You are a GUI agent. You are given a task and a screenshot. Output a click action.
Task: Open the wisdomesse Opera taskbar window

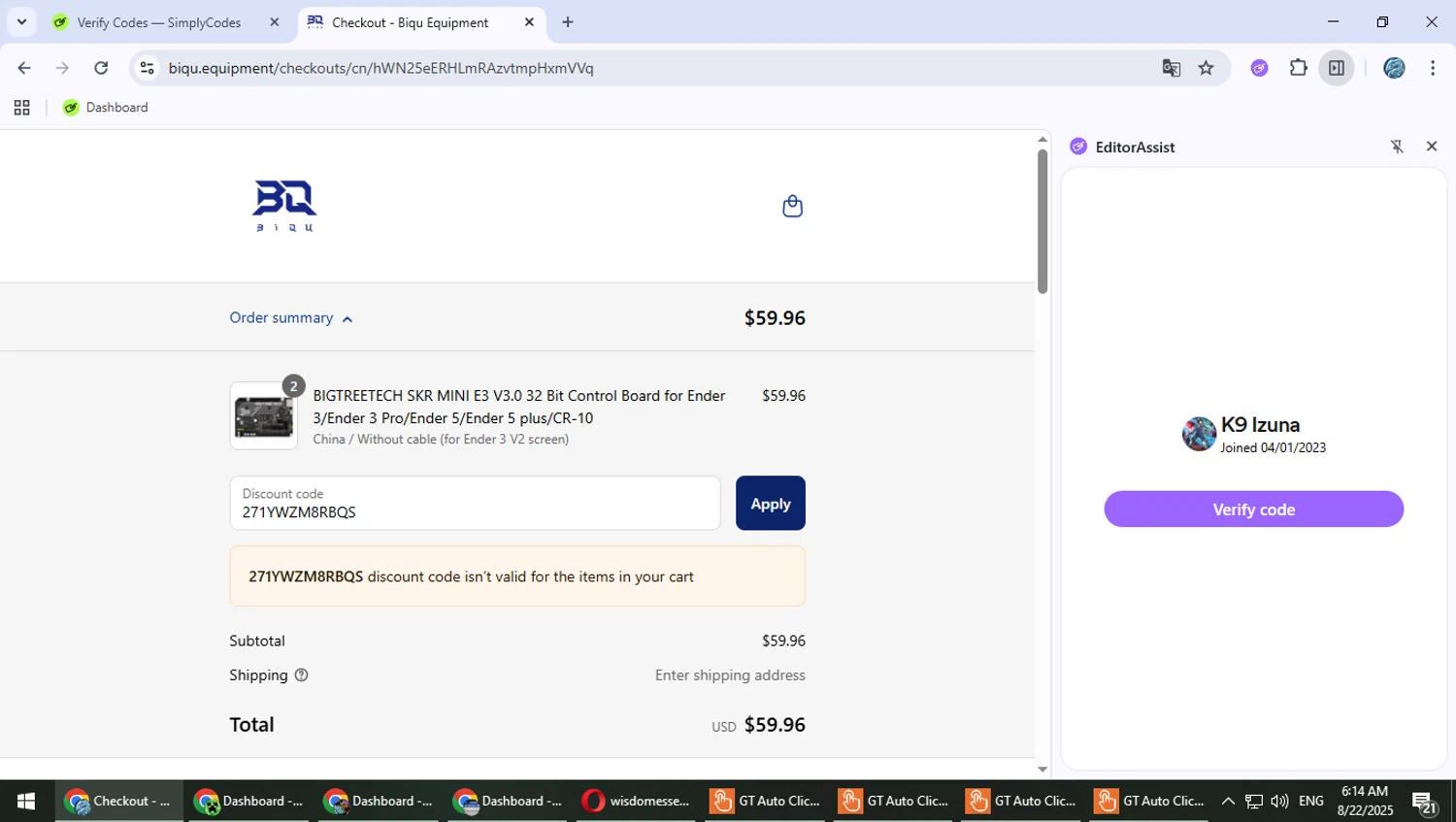tap(636, 801)
